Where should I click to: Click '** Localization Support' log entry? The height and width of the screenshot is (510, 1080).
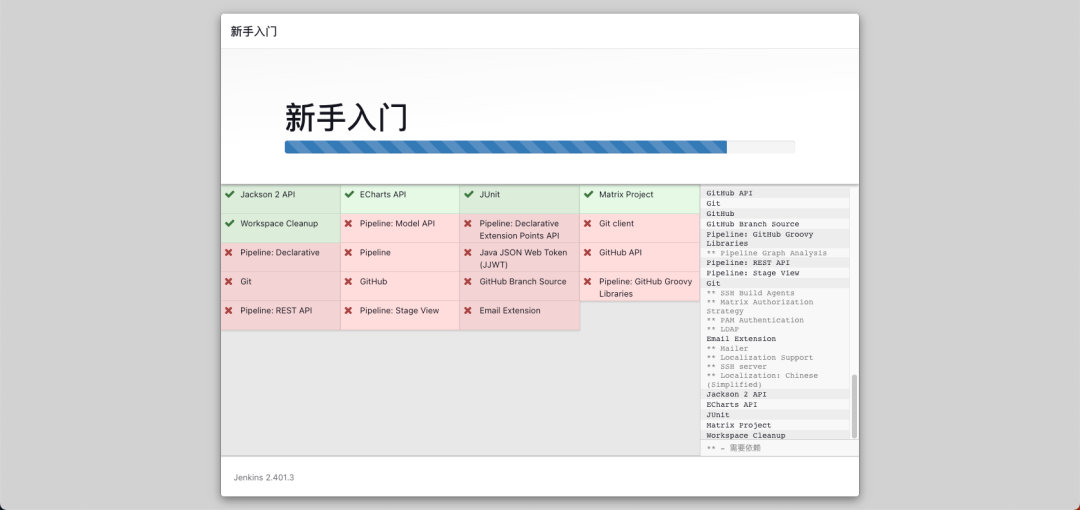760,358
